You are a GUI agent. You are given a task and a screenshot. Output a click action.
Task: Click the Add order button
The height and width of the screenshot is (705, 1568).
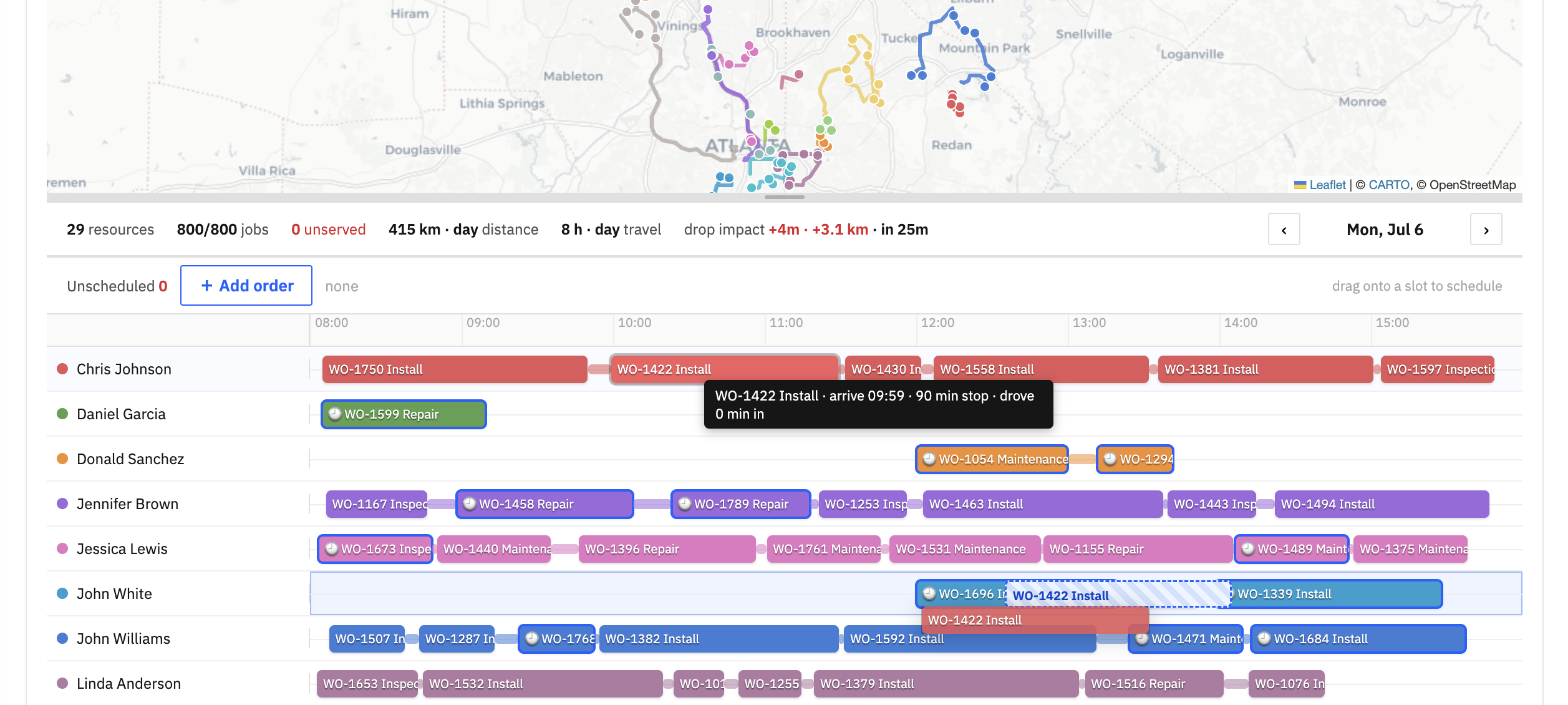coord(246,286)
